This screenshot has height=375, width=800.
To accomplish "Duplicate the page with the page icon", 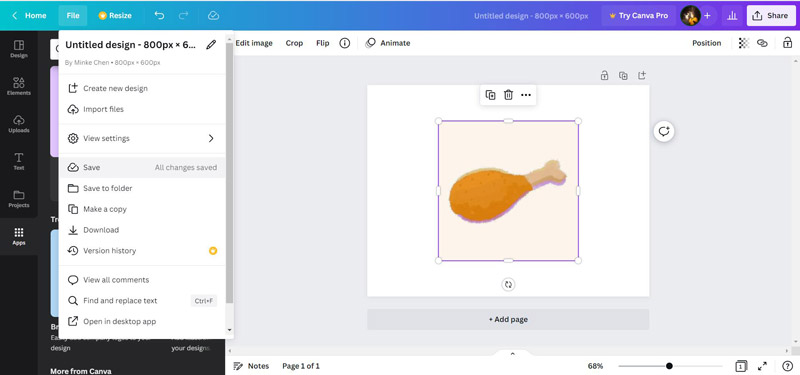I will tap(623, 76).
